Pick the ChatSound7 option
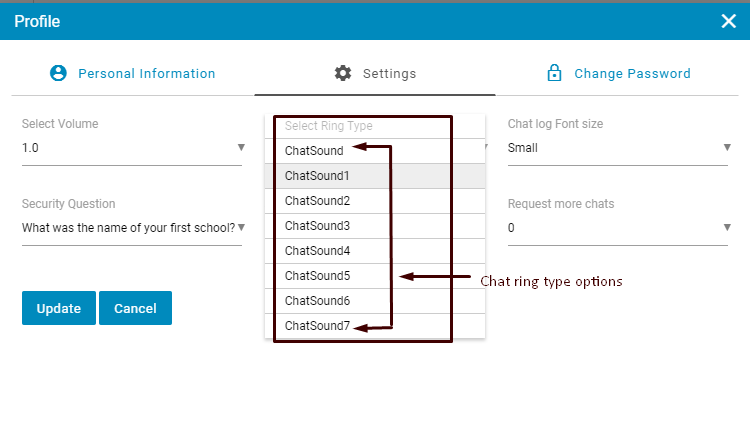The width and height of the screenshot is (750, 448). point(317,326)
